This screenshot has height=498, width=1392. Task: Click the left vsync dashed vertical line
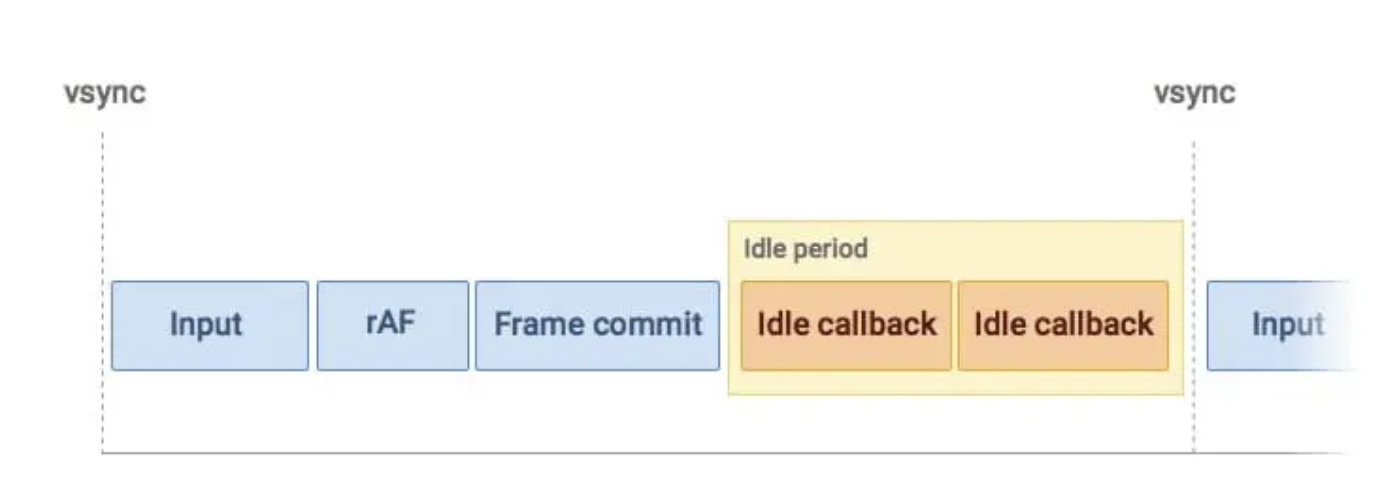coord(103,290)
